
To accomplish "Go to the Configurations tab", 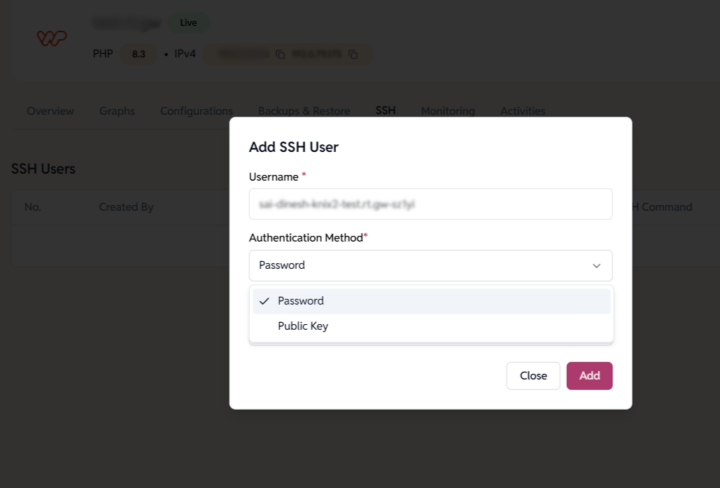I will [x=196, y=111].
